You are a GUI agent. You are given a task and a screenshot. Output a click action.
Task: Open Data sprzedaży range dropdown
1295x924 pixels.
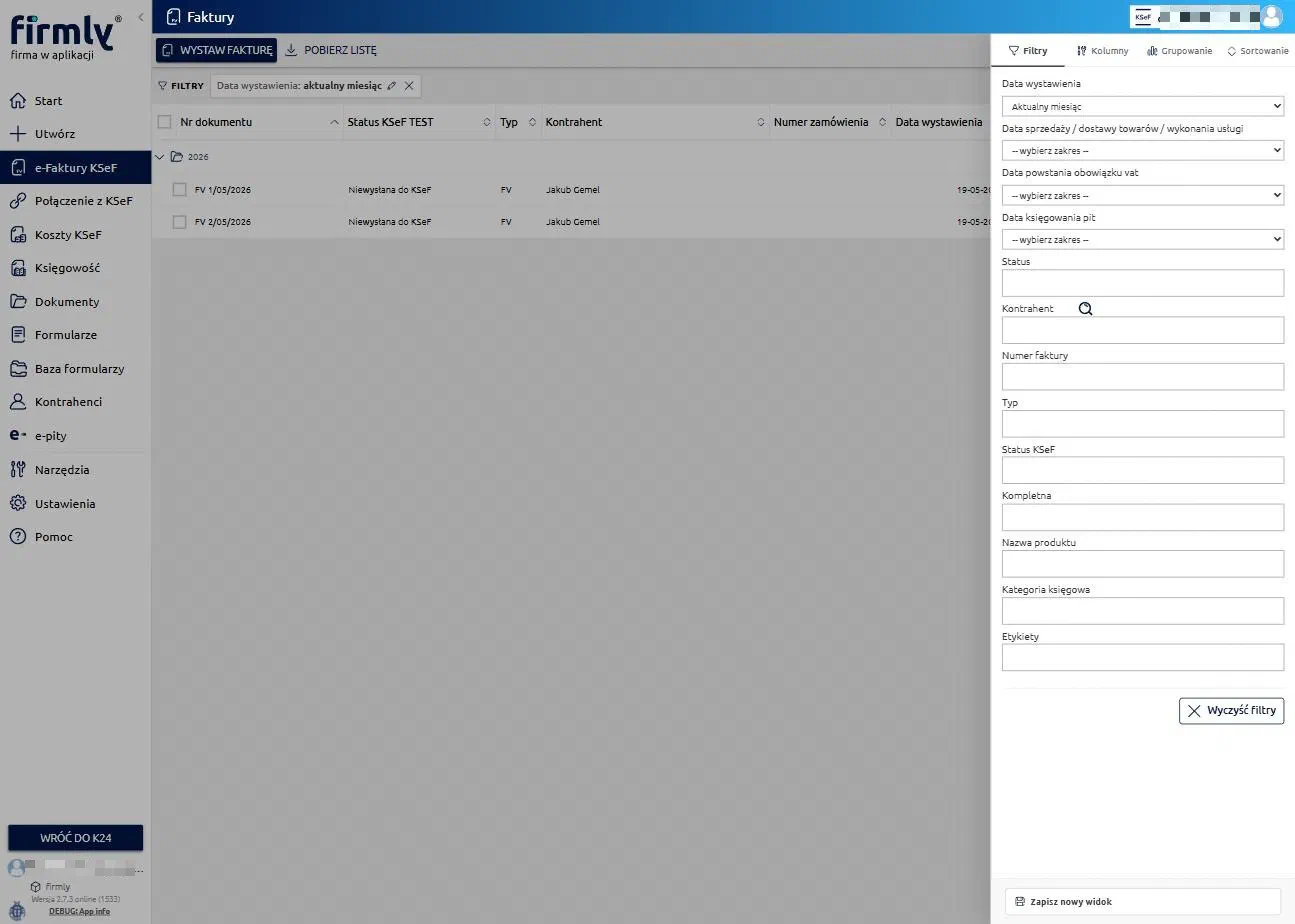click(1143, 150)
